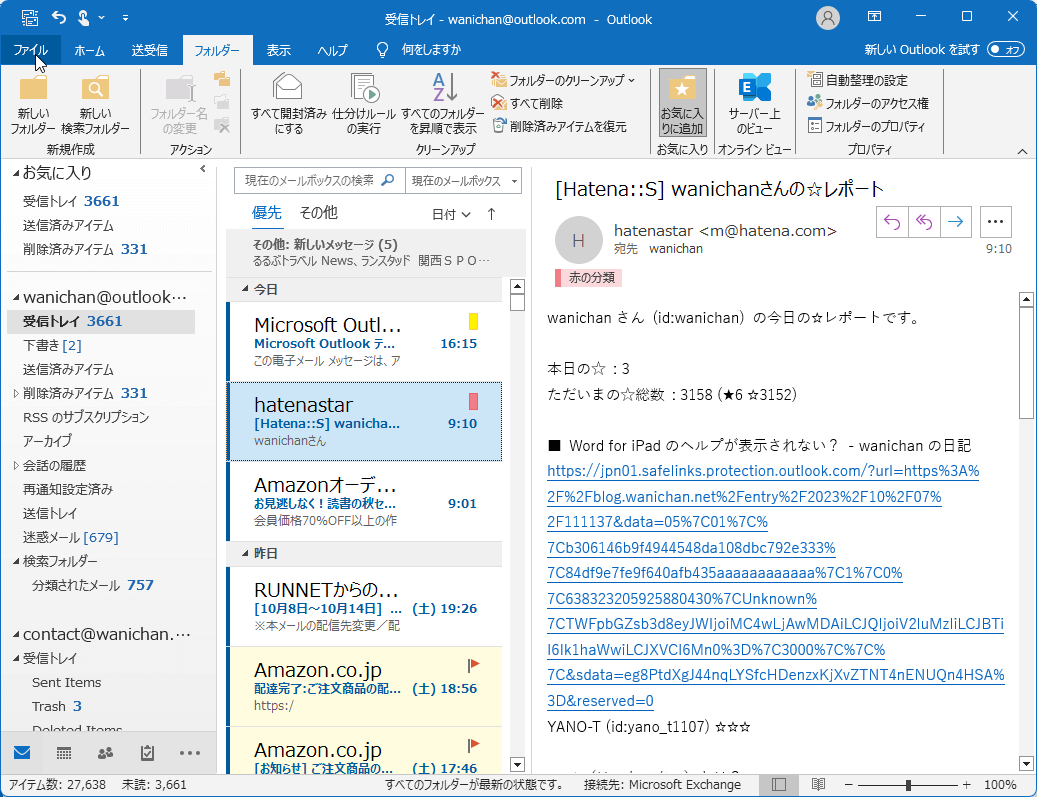Collapse the folder pane with chevron

tap(202, 169)
